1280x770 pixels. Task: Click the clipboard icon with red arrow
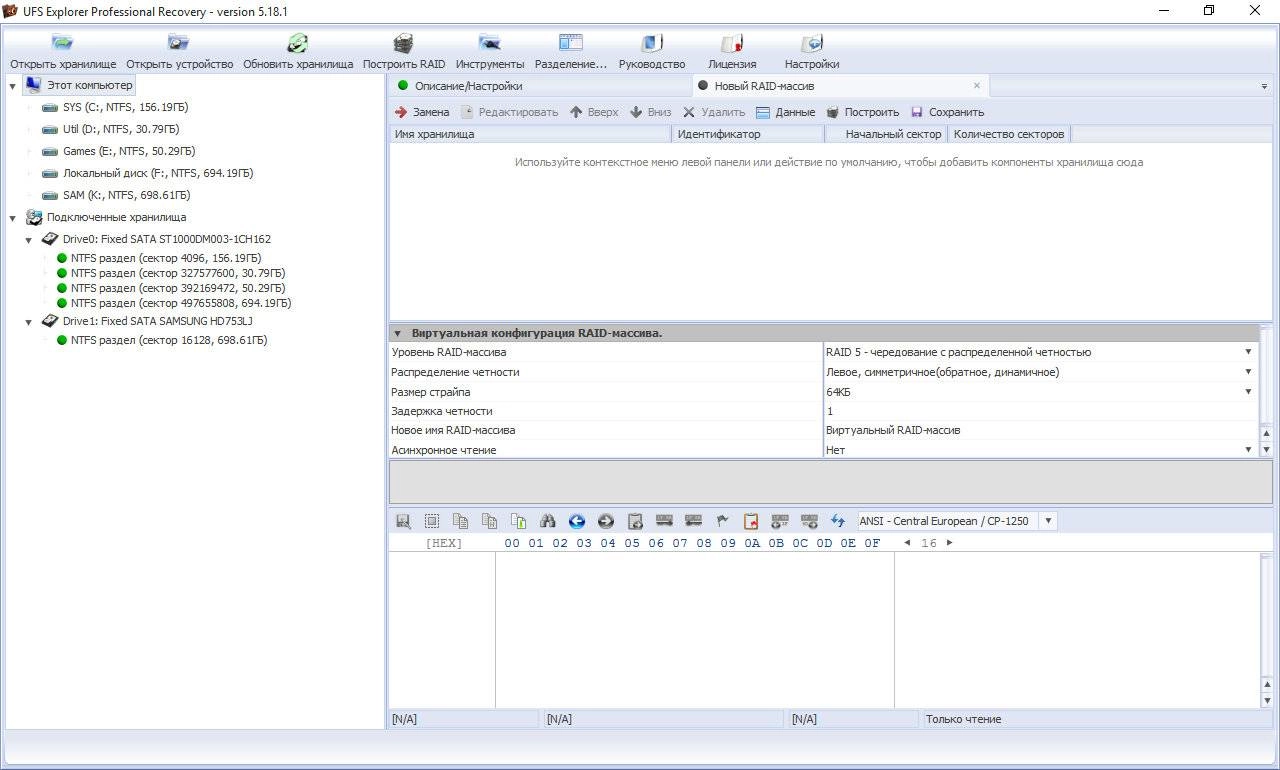(x=750, y=521)
